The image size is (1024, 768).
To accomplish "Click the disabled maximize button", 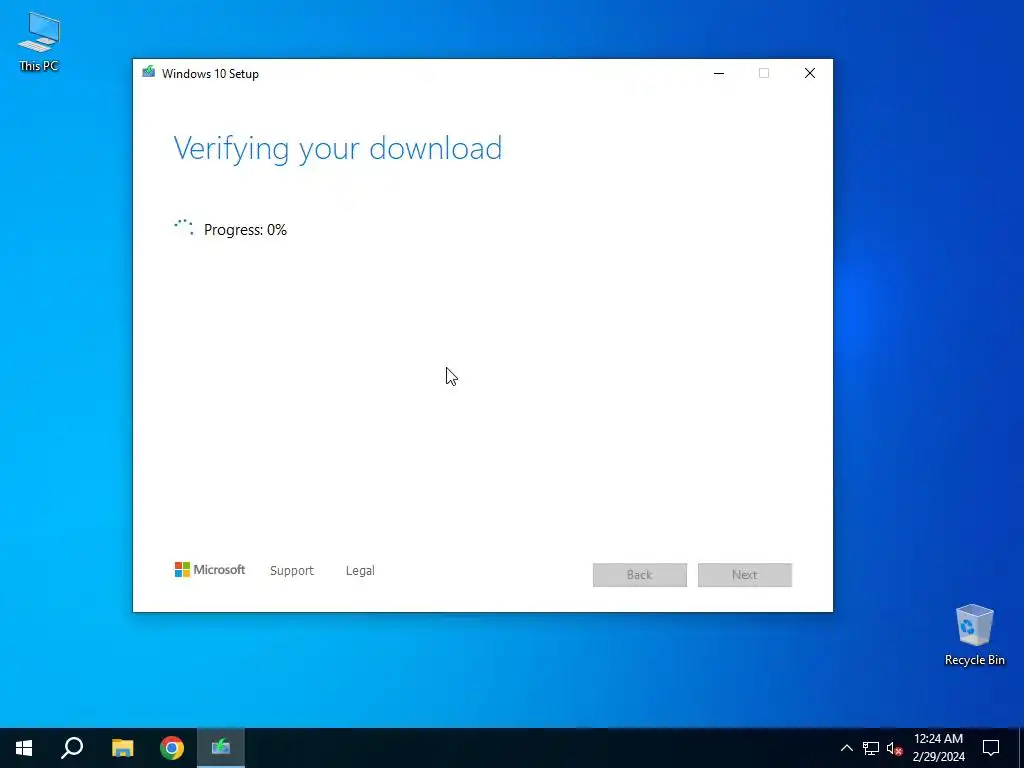I will click(x=763, y=73).
